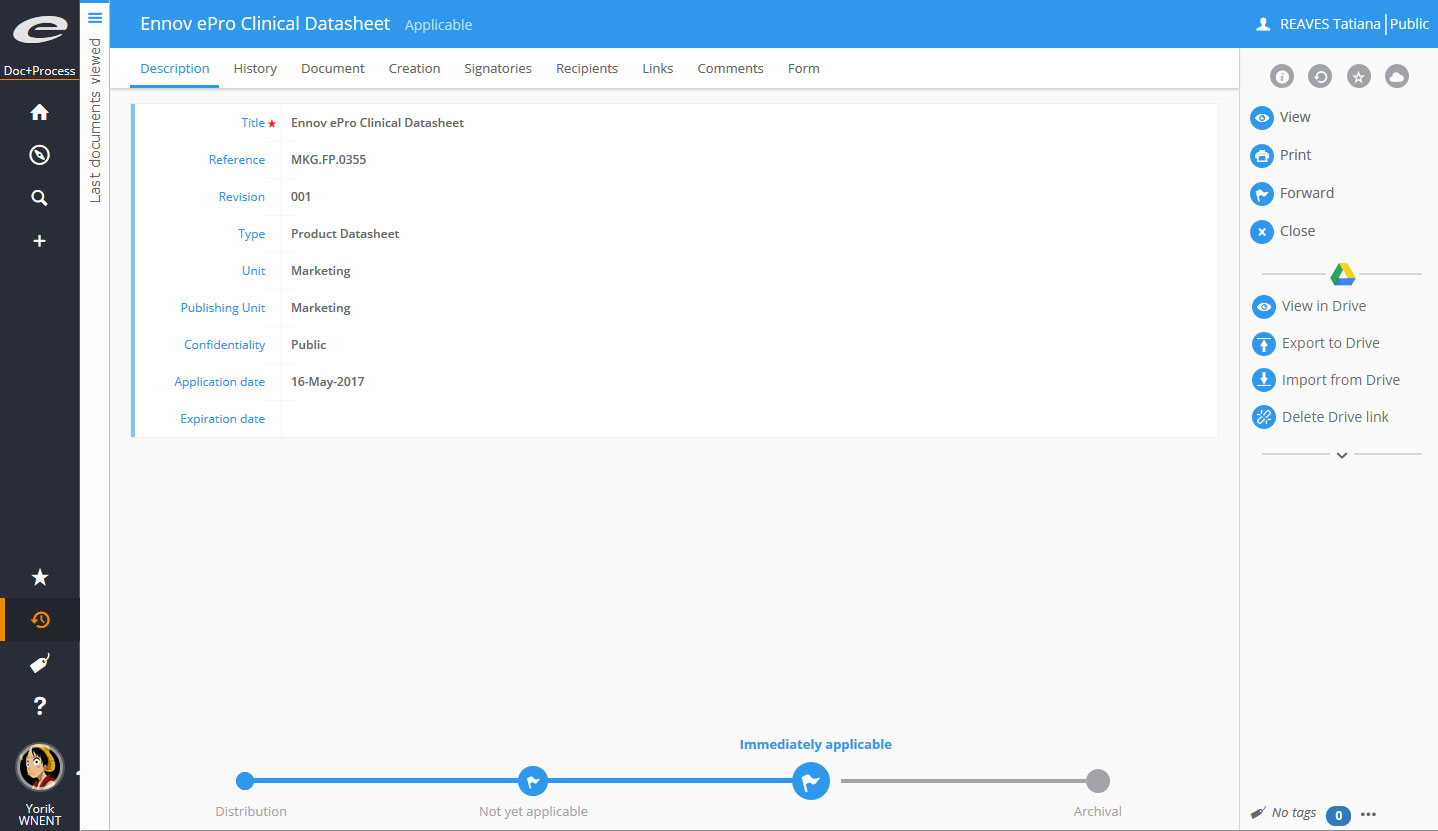Click the Import from Drive text

(1341, 380)
